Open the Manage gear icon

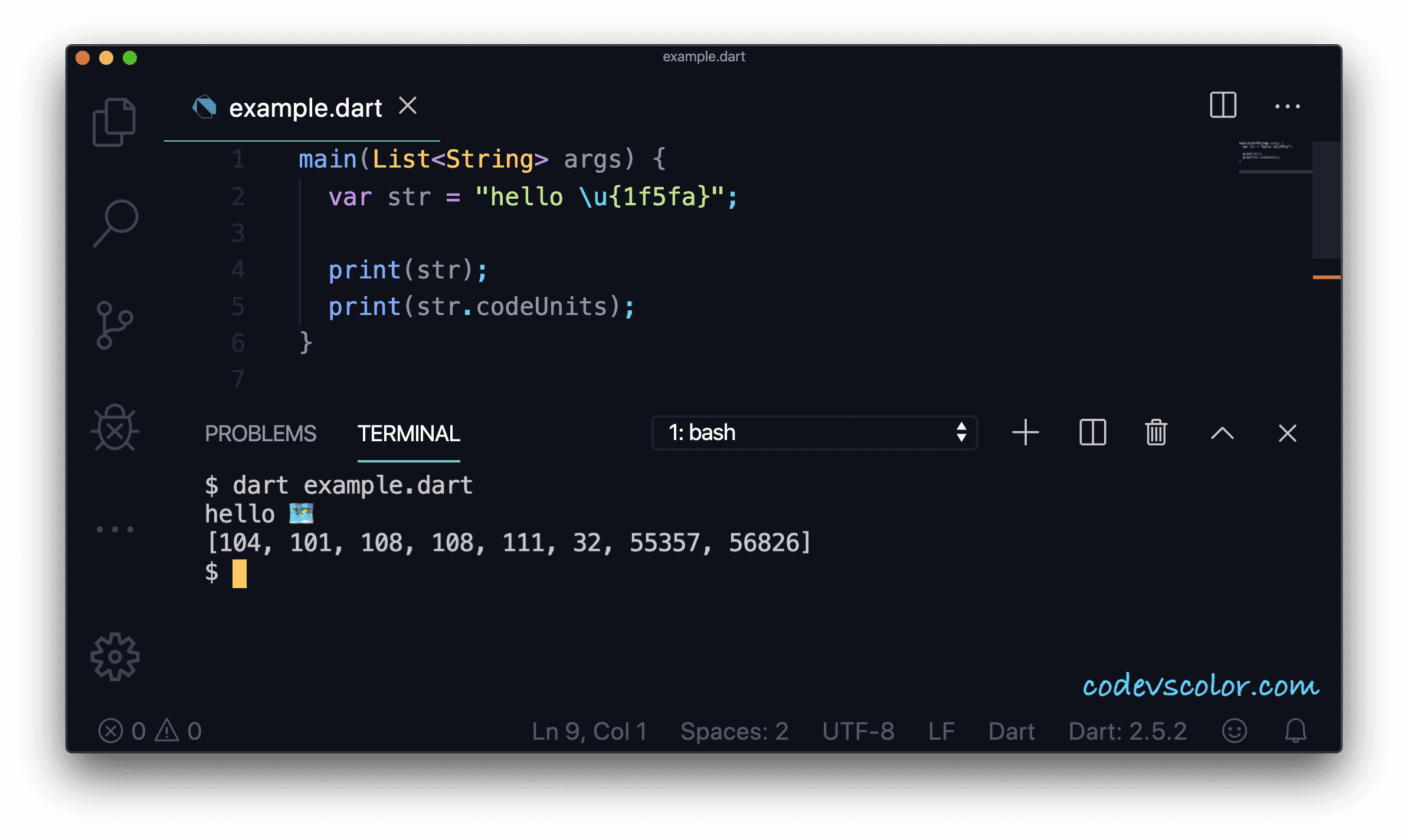click(115, 657)
